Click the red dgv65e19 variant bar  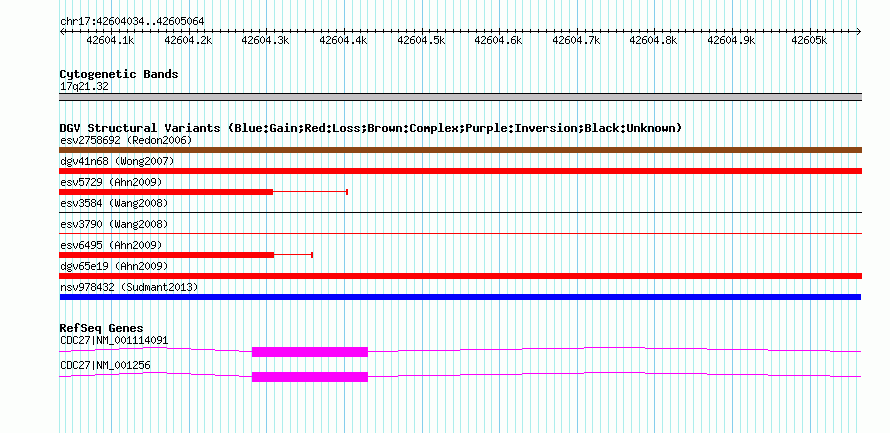click(460, 276)
